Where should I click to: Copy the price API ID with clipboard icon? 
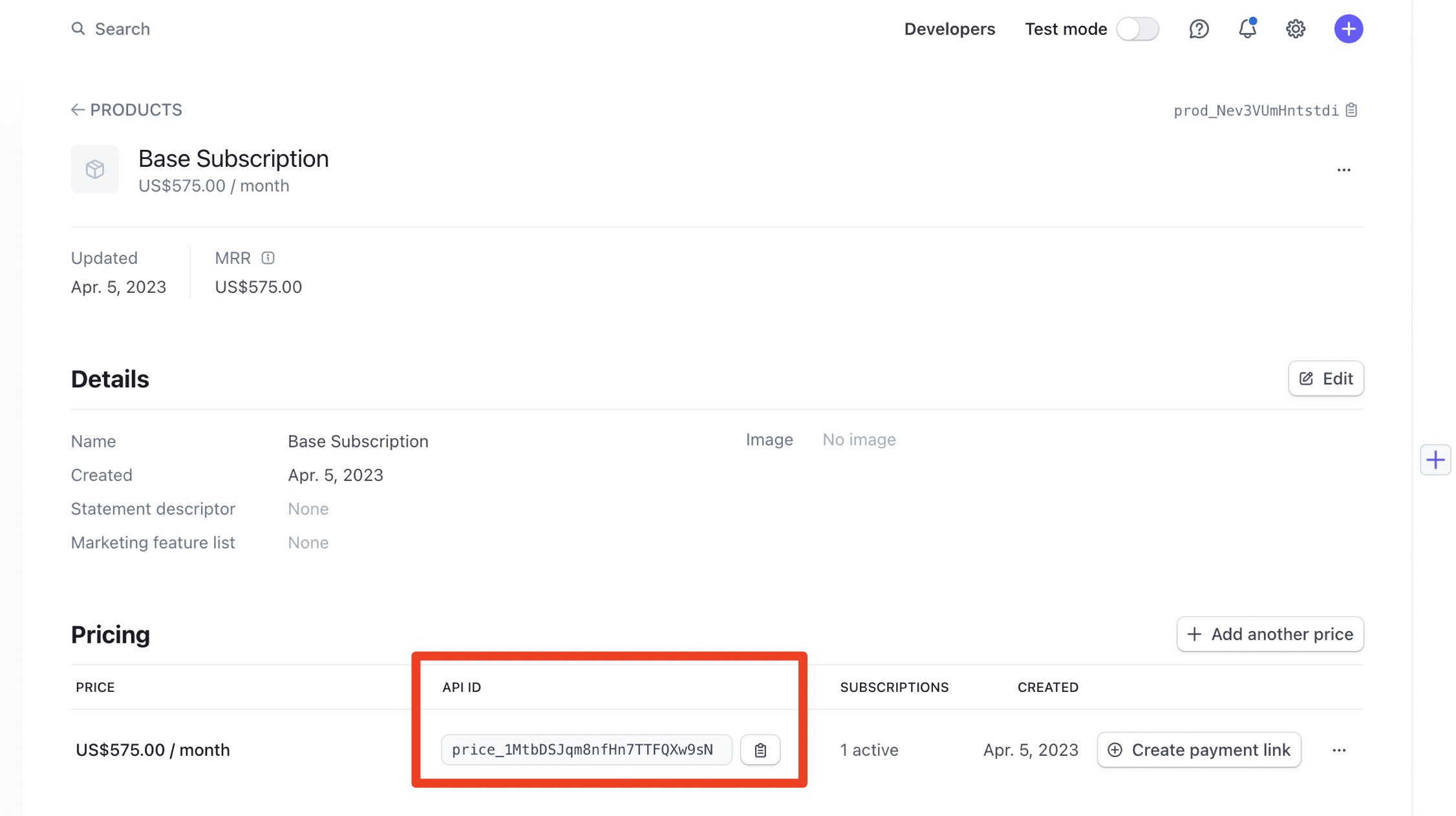click(x=760, y=750)
